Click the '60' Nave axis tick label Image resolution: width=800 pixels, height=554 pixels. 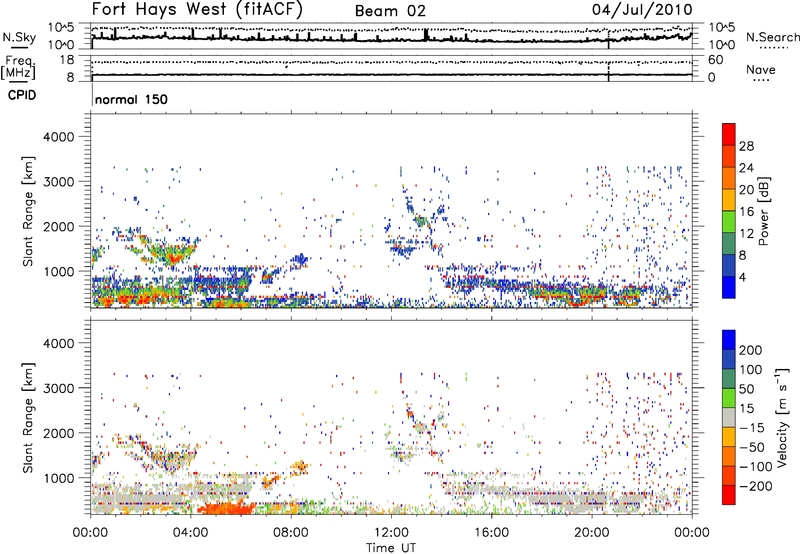pyautogui.click(x=715, y=60)
